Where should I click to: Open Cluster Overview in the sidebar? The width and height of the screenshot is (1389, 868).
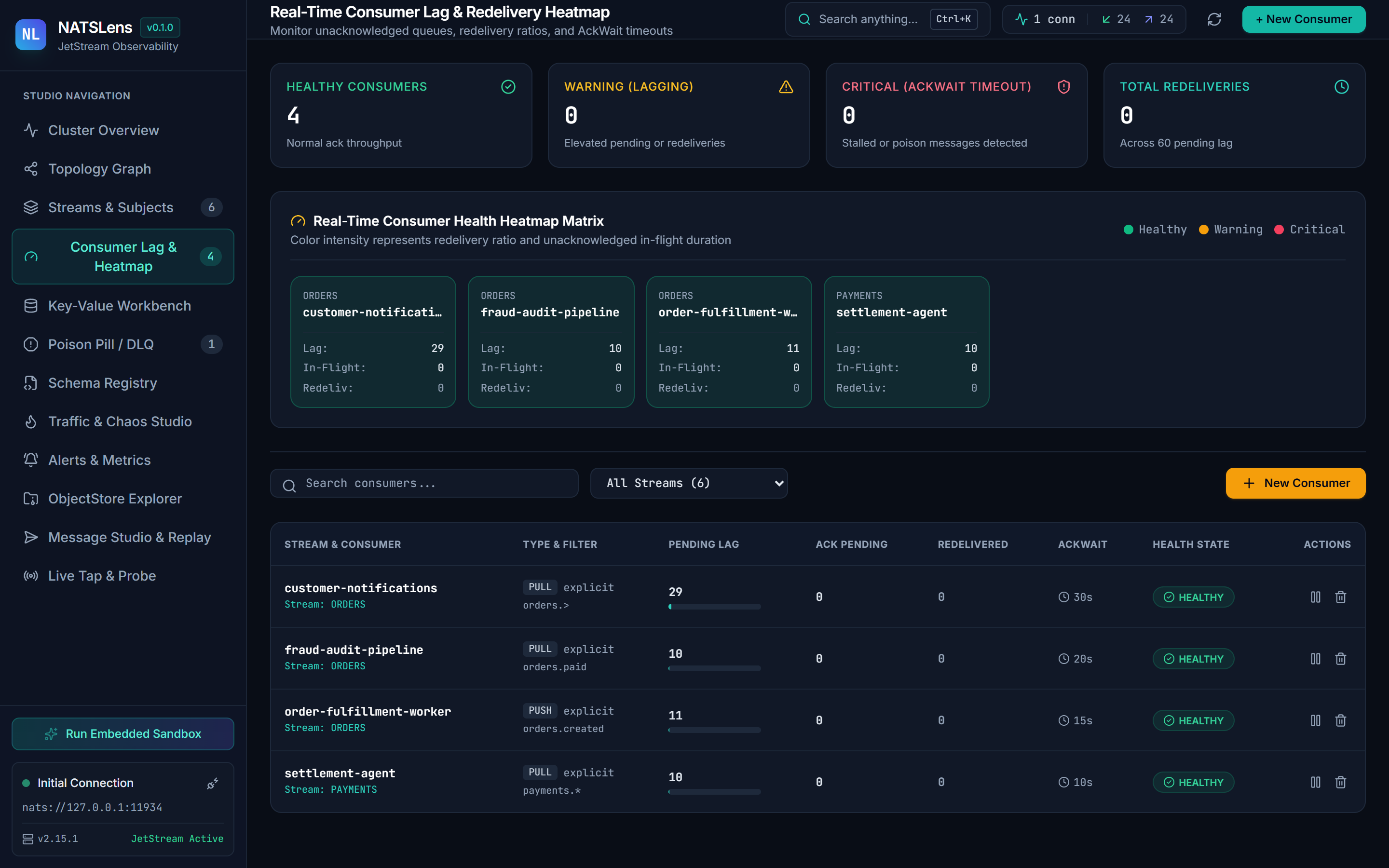pyautogui.click(x=123, y=130)
